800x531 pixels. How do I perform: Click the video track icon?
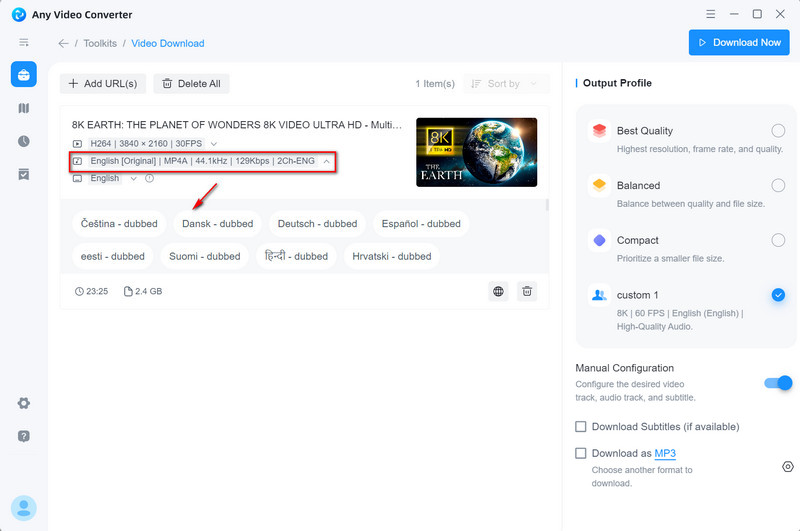click(x=77, y=144)
